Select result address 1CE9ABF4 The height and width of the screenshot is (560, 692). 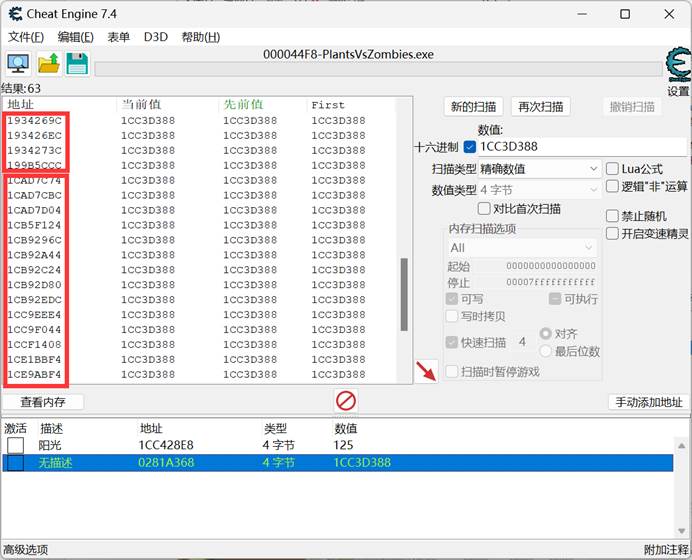click(x=34, y=374)
